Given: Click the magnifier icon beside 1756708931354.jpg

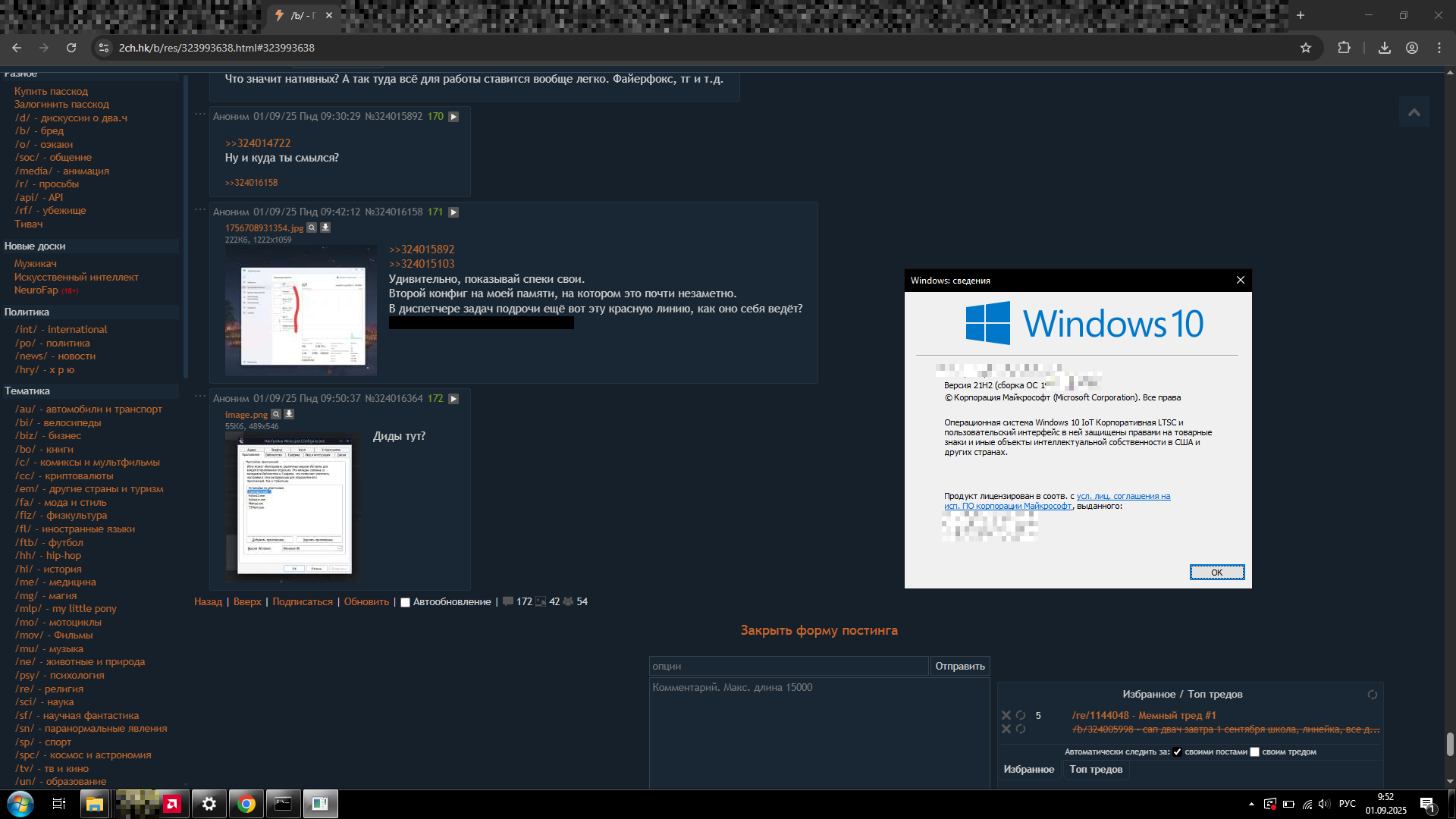Looking at the screenshot, I should pyautogui.click(x=312, y=227).
